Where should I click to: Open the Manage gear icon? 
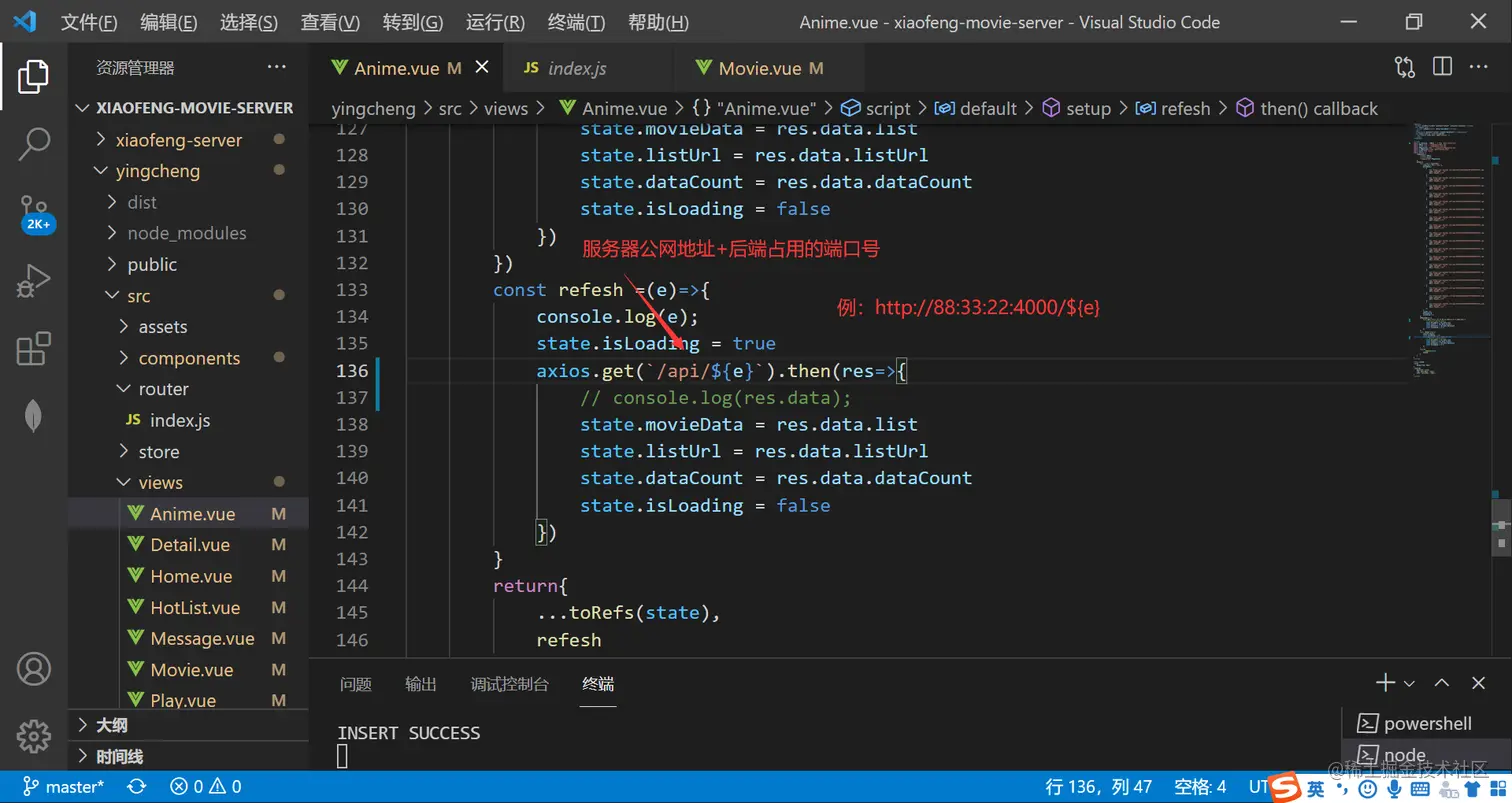point(34,736)
